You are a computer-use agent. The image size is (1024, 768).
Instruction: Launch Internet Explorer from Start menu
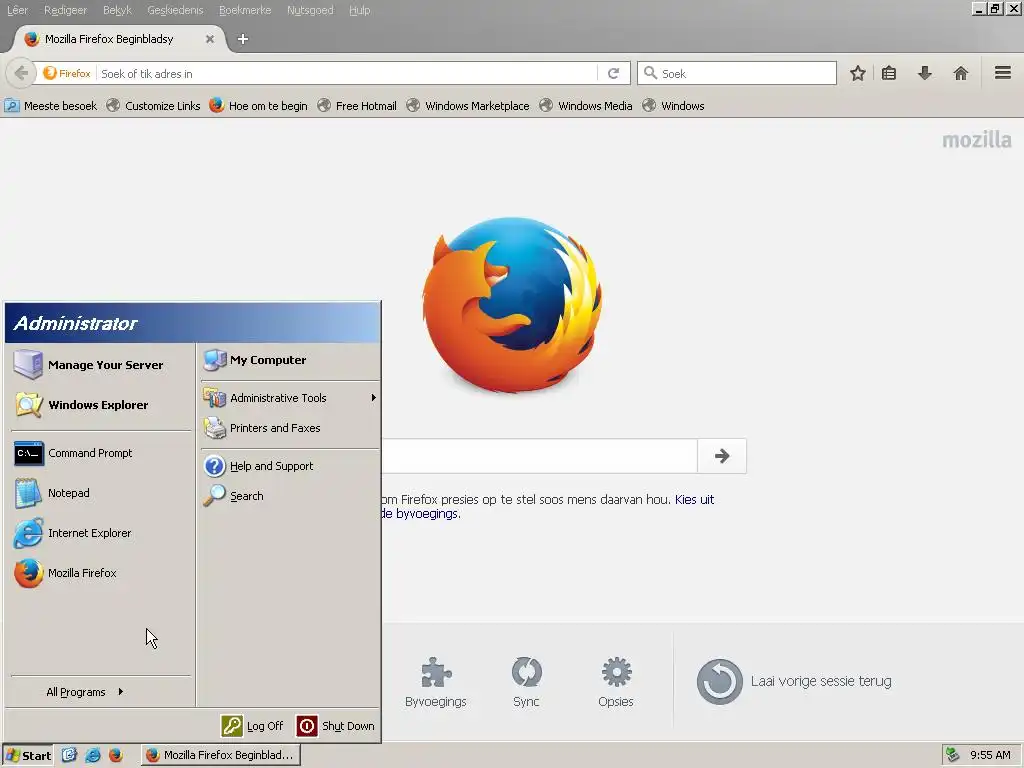tap(101, 533)
